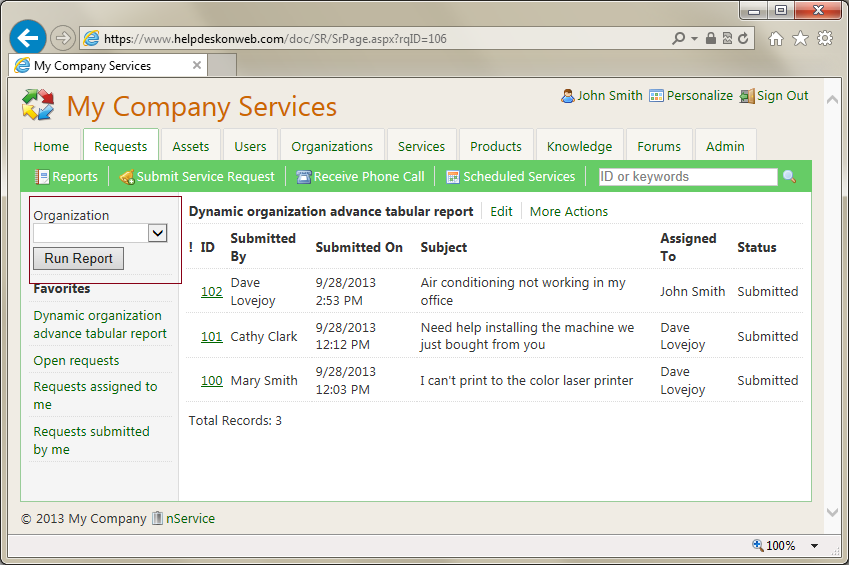
Task: Click the browser back arrow button
Action: tap(27, 38)
